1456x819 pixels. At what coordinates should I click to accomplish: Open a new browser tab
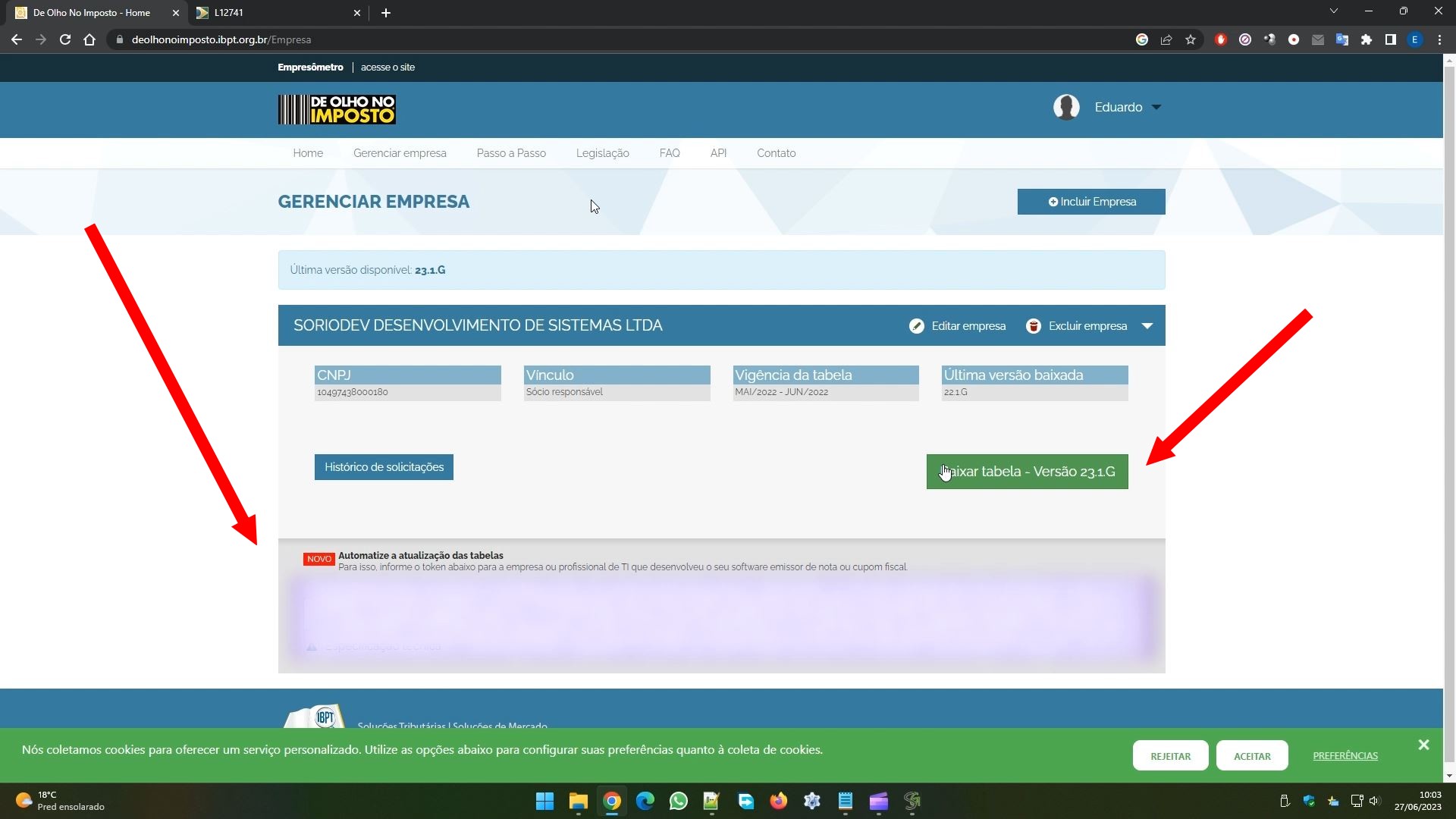[x=386, y=13]
